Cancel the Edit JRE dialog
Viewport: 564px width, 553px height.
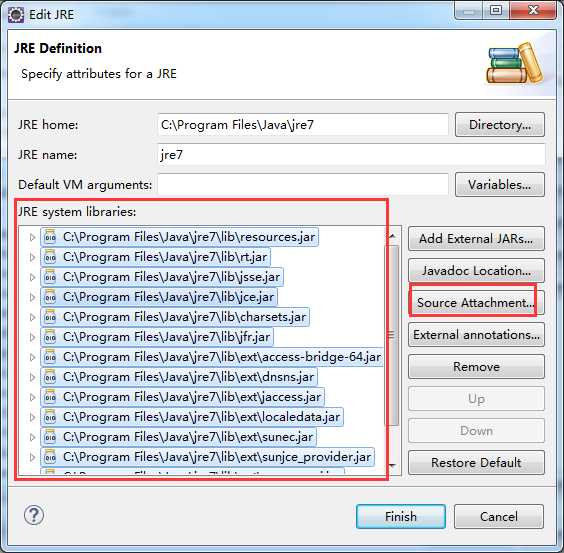pos(499,516)
